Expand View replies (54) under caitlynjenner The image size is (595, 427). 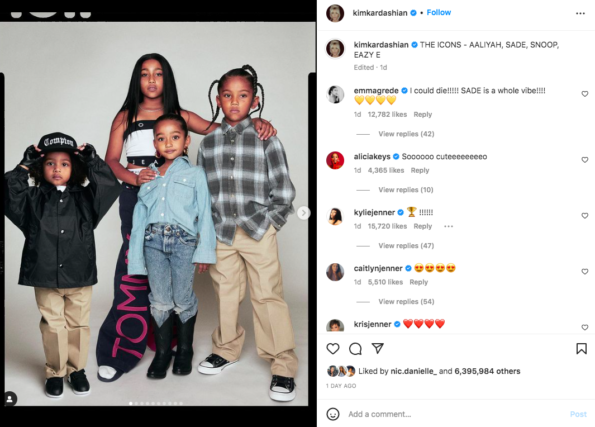pyautogui.click(x=406, y=302)
